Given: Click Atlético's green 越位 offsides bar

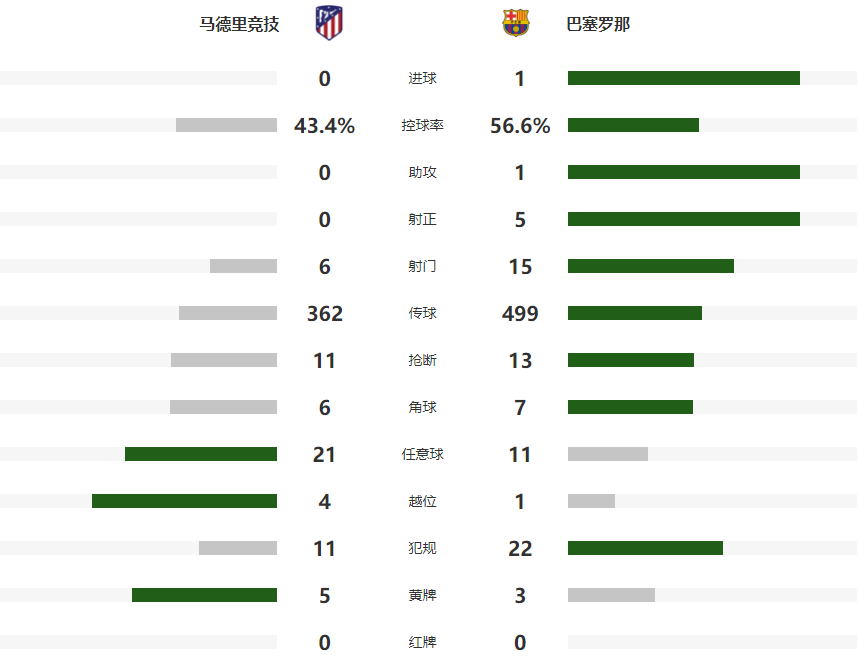Looking at the screenshot, I should [184, 501].
